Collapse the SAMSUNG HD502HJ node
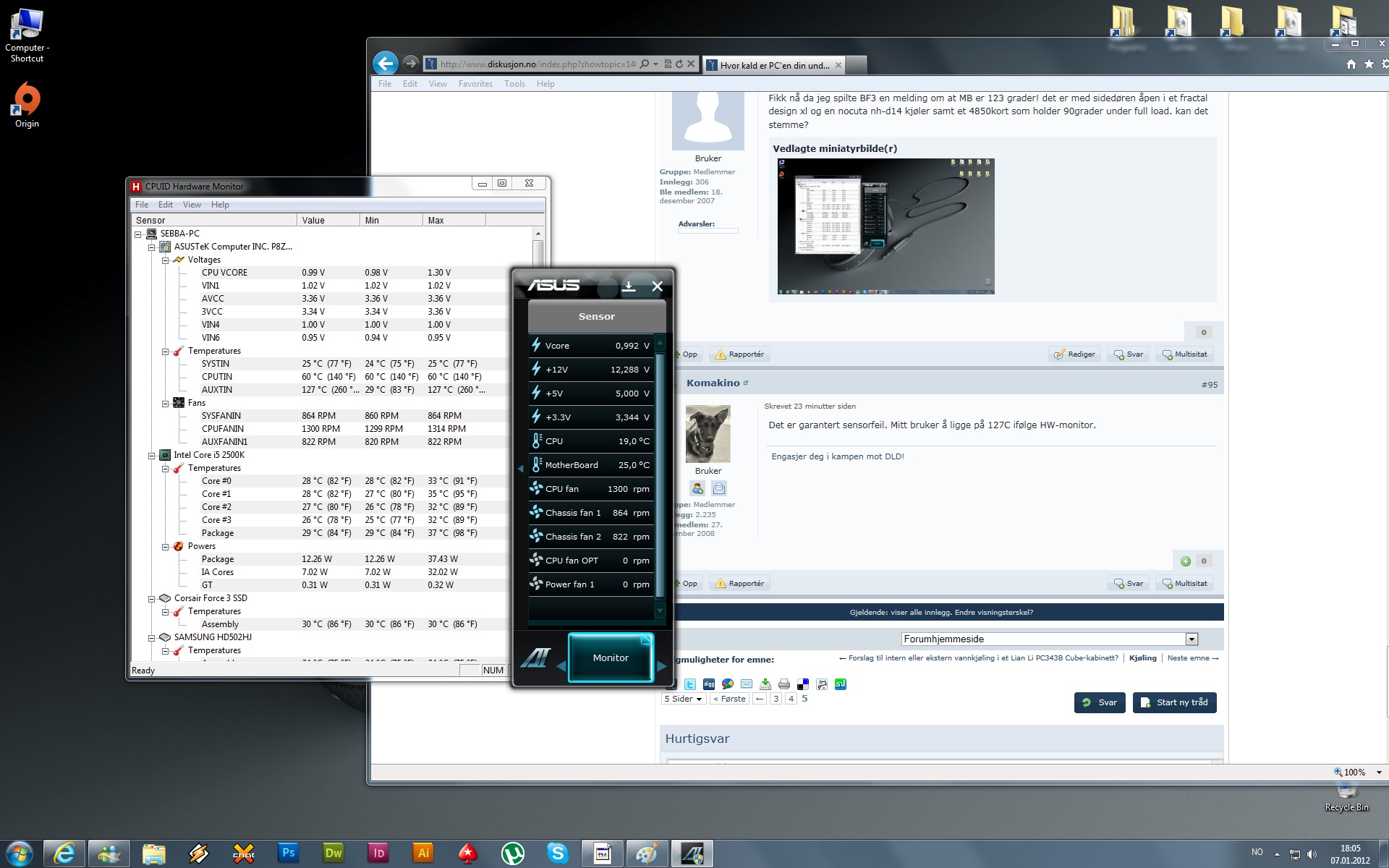This screenshot has width=1389, height=868. pyautogui.click(x=152, y=637)
